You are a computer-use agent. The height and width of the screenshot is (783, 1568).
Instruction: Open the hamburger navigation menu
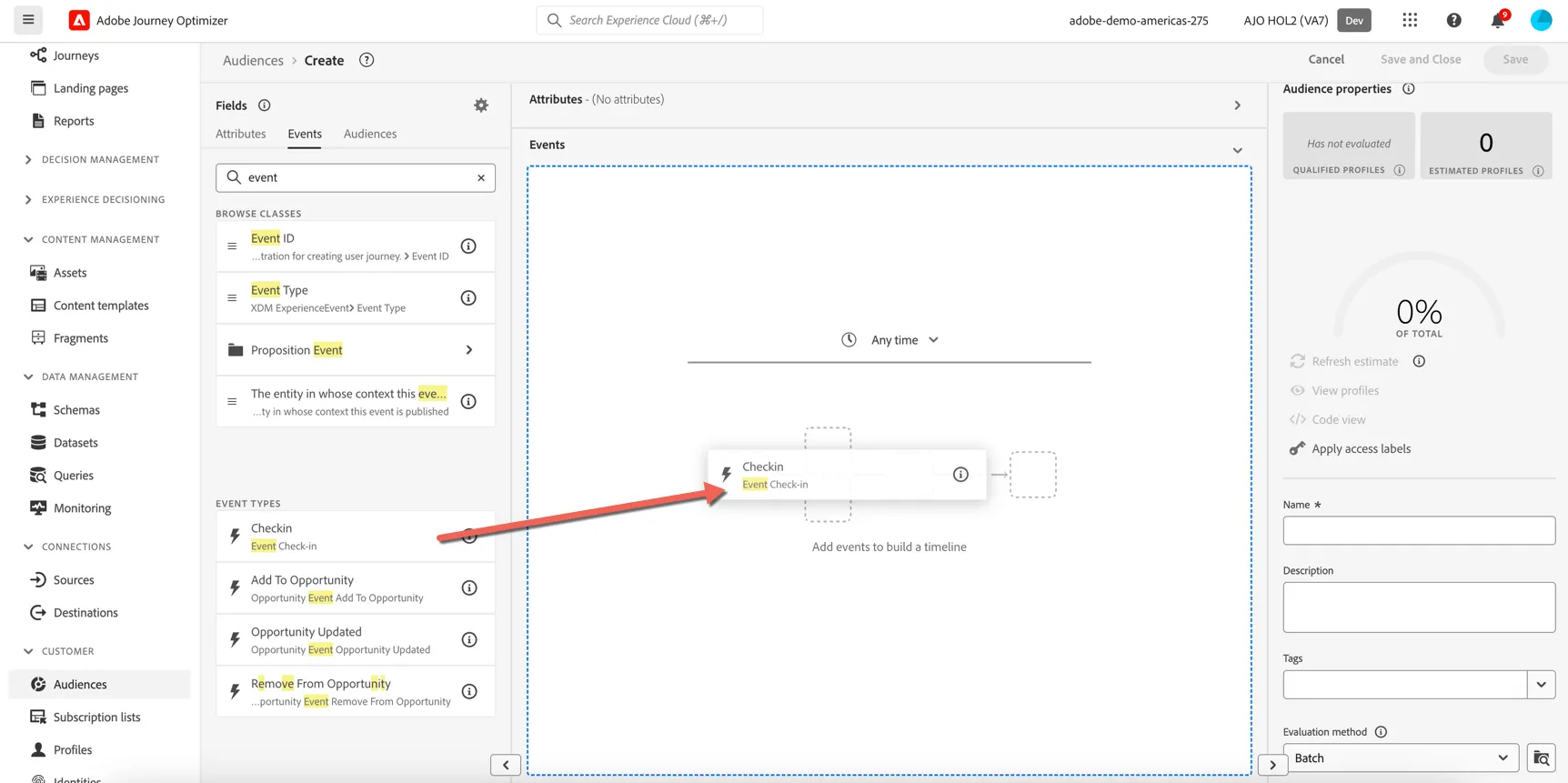pos(28,20)
